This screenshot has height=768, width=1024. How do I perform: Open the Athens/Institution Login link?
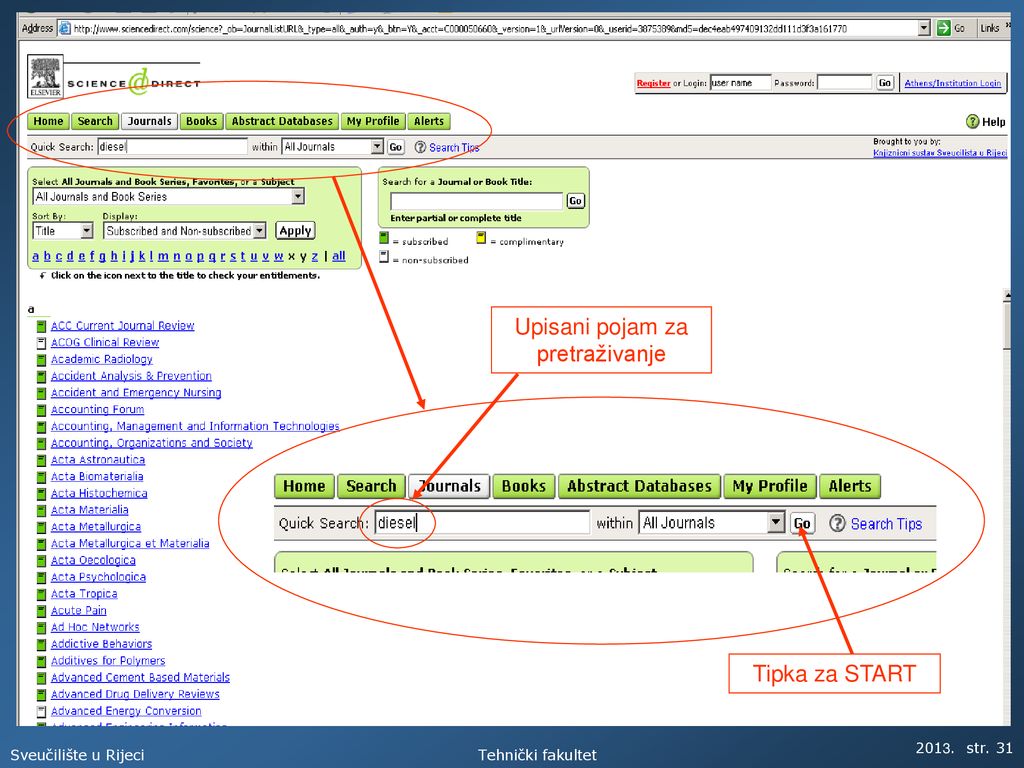[x=953, y=84]
